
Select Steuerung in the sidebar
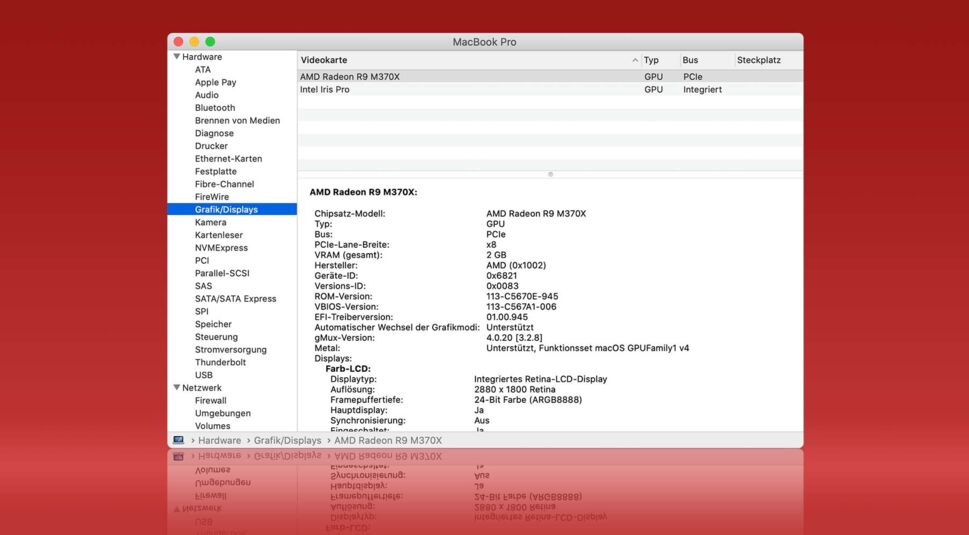pos(216,337)
